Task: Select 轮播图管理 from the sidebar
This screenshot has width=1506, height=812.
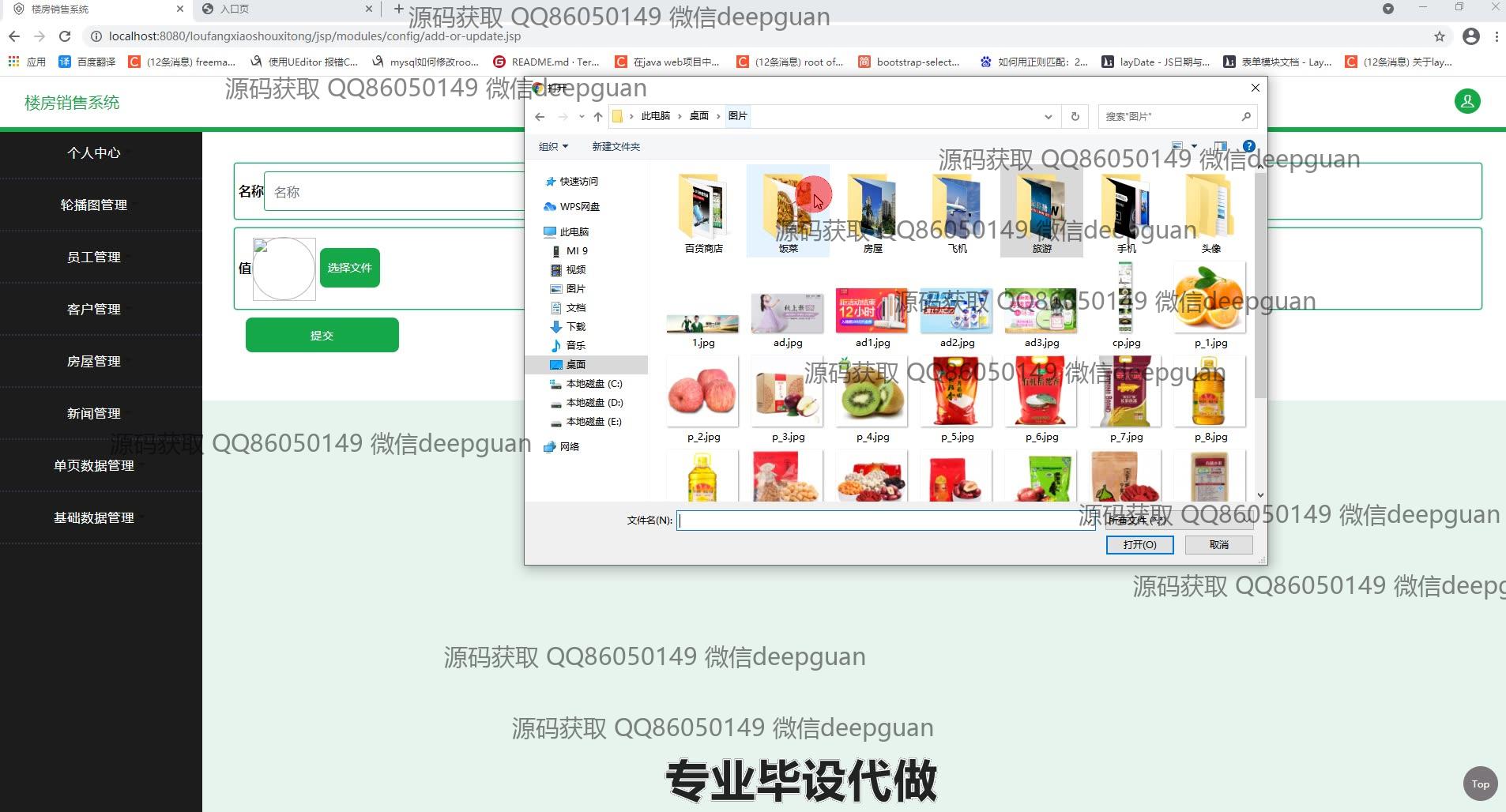Action: [94, 205]
